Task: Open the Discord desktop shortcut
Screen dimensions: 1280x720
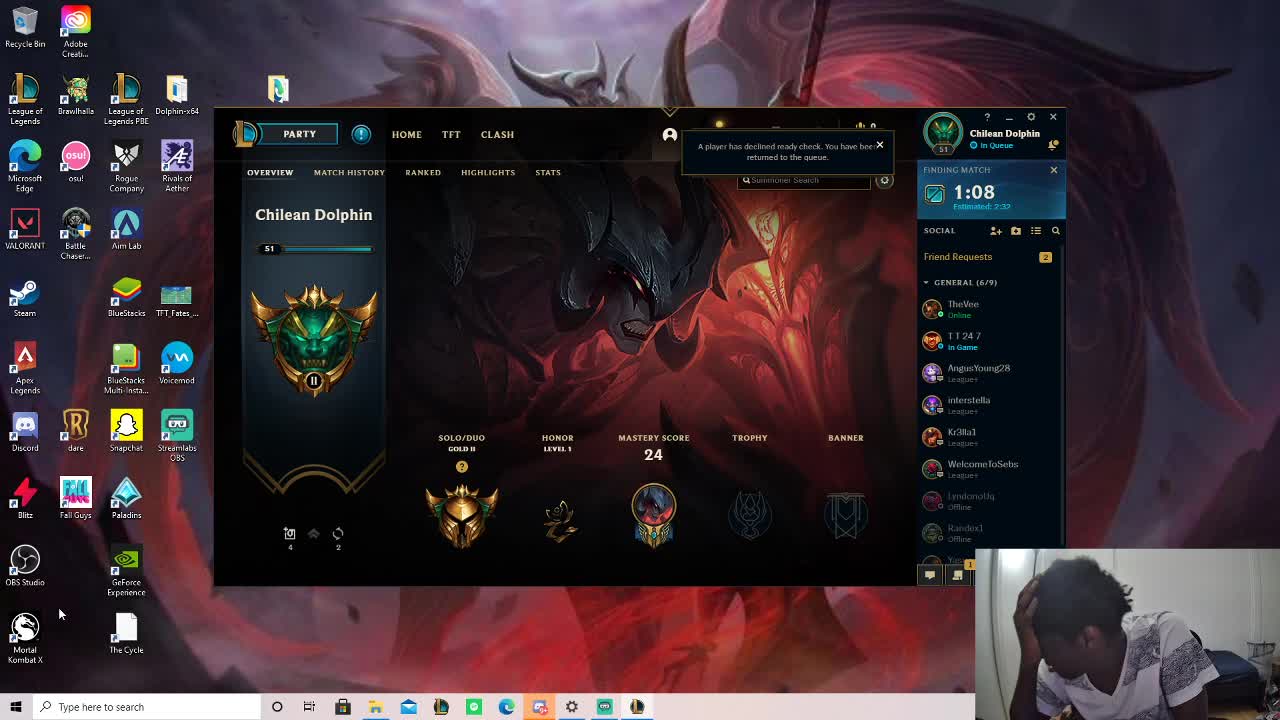Action: click(25, 432)
